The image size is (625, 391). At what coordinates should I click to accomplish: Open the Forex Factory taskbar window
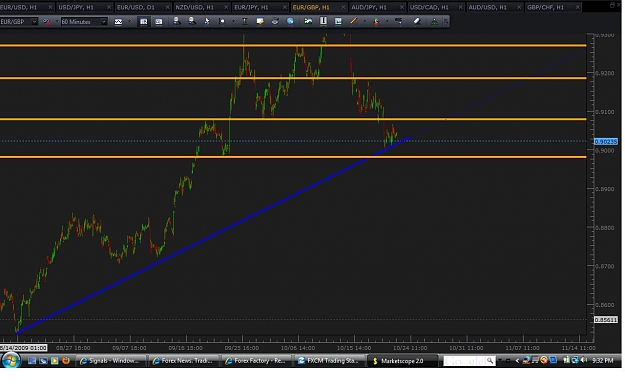[x=257, y=361]
